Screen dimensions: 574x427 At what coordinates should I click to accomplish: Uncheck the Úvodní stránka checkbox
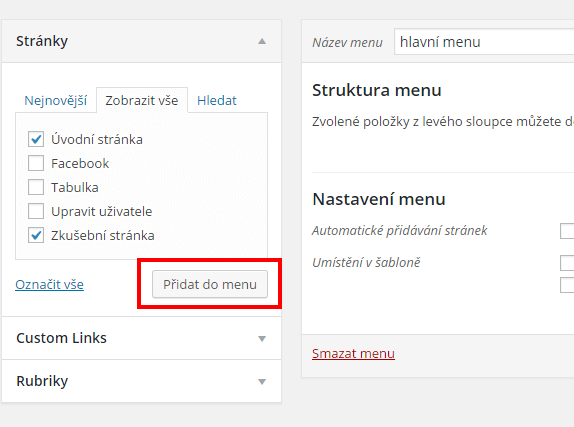point(36,139)
